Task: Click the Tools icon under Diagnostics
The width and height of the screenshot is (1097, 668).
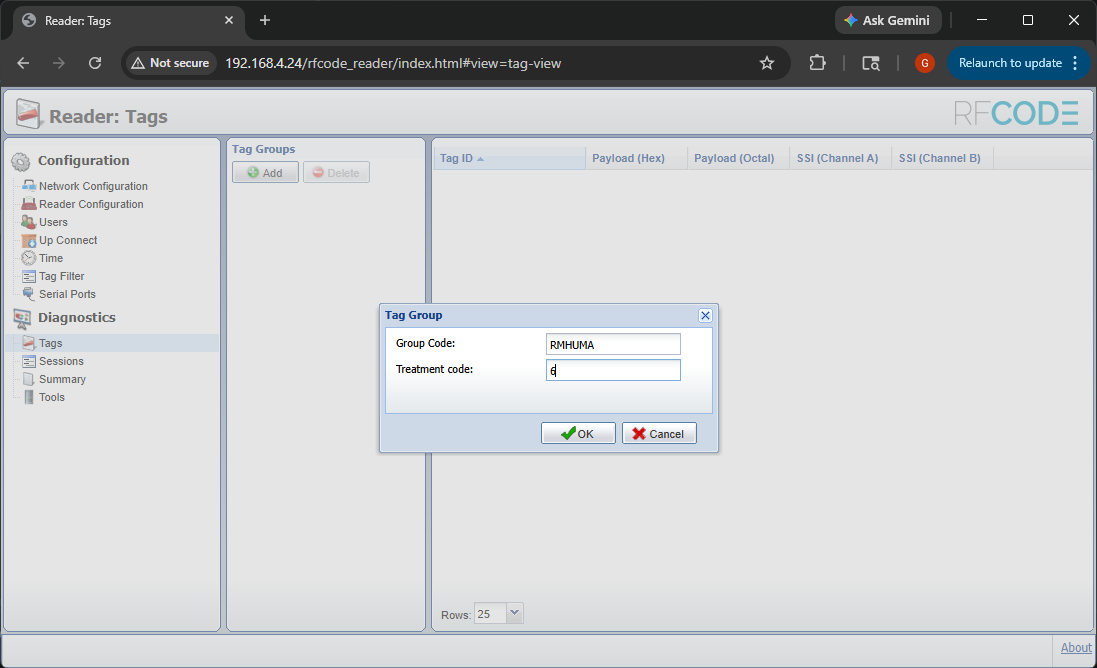Action: point(29,397)
